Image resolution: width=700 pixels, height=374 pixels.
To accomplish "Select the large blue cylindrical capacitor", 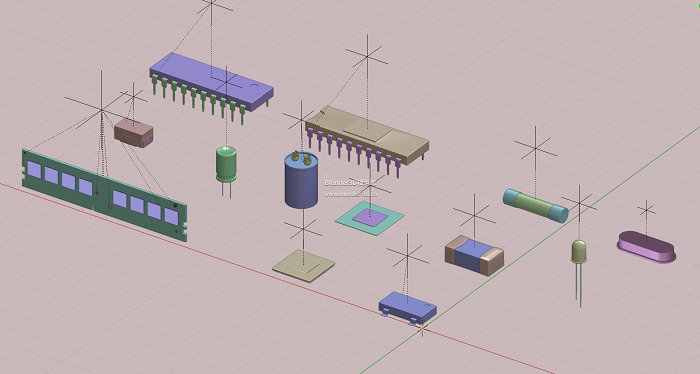I will coord(301,179).
